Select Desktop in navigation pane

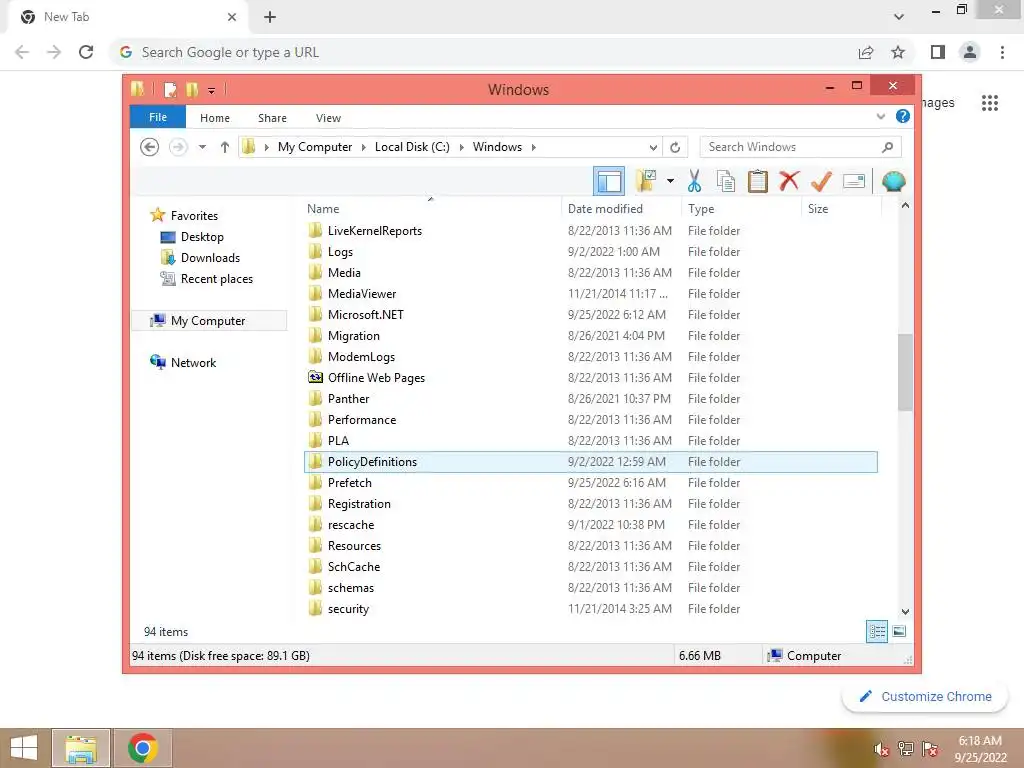point(202,236)
